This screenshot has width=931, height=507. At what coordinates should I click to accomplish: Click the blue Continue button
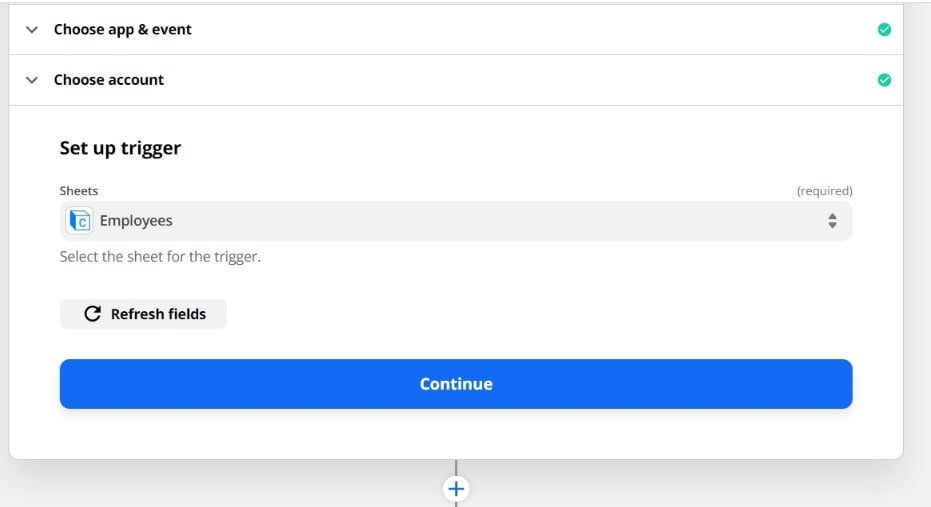(x=456, y=384)
